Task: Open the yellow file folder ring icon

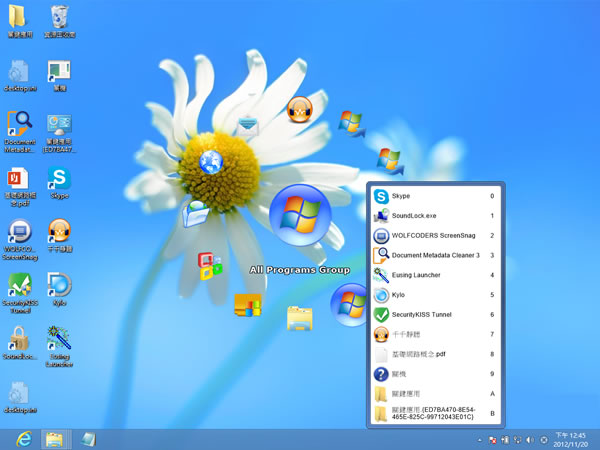Action: [300, 318]
